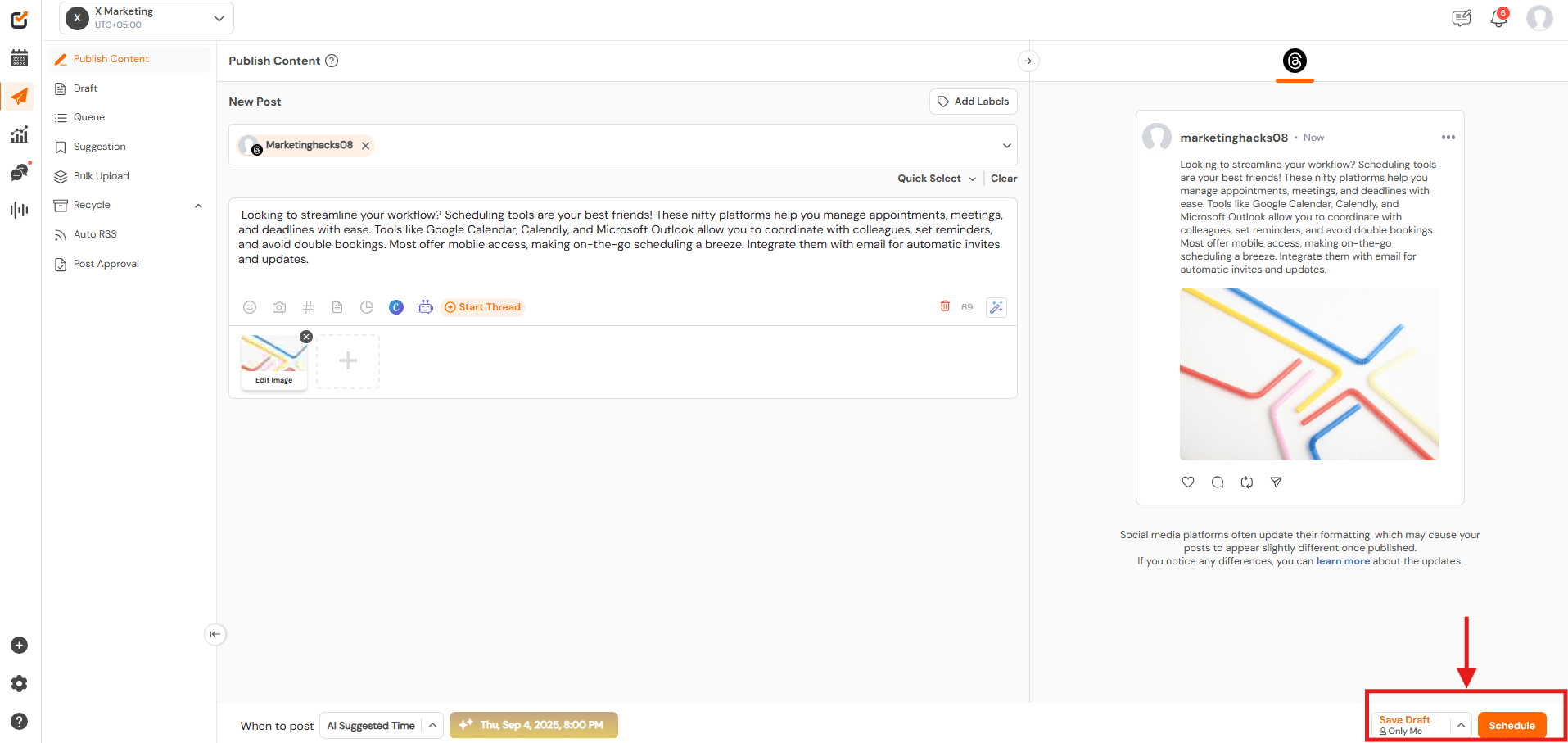Image resolution: width=1568 pixels, height=743 pixels.
Task: Go to Queue in sidebar
Action: click(x=88, y=117)
